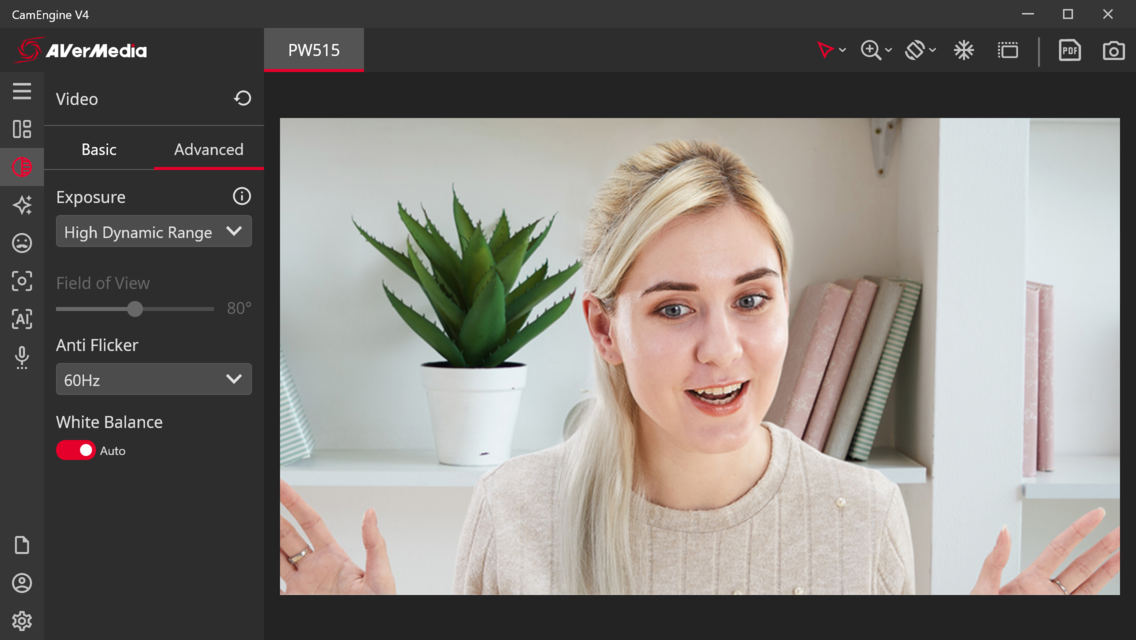Maximize the CamEngine window

click(1068, 14)
